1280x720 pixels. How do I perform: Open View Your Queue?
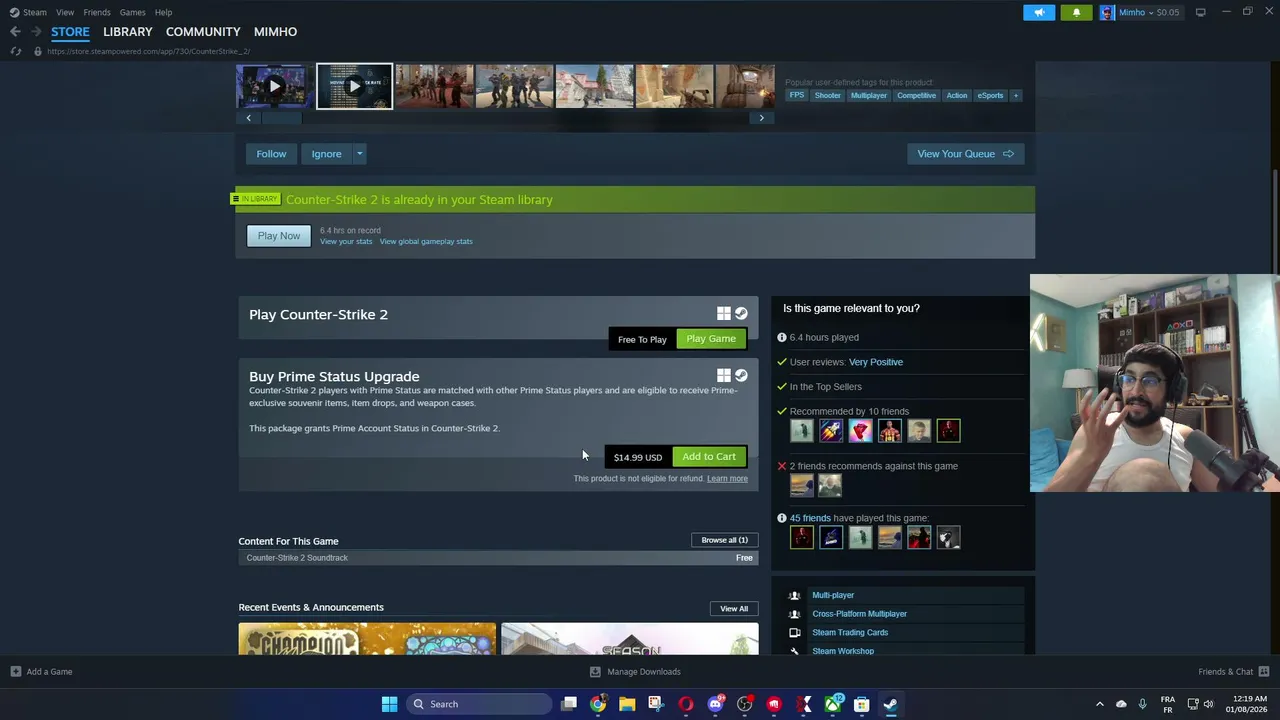point(965,154)
